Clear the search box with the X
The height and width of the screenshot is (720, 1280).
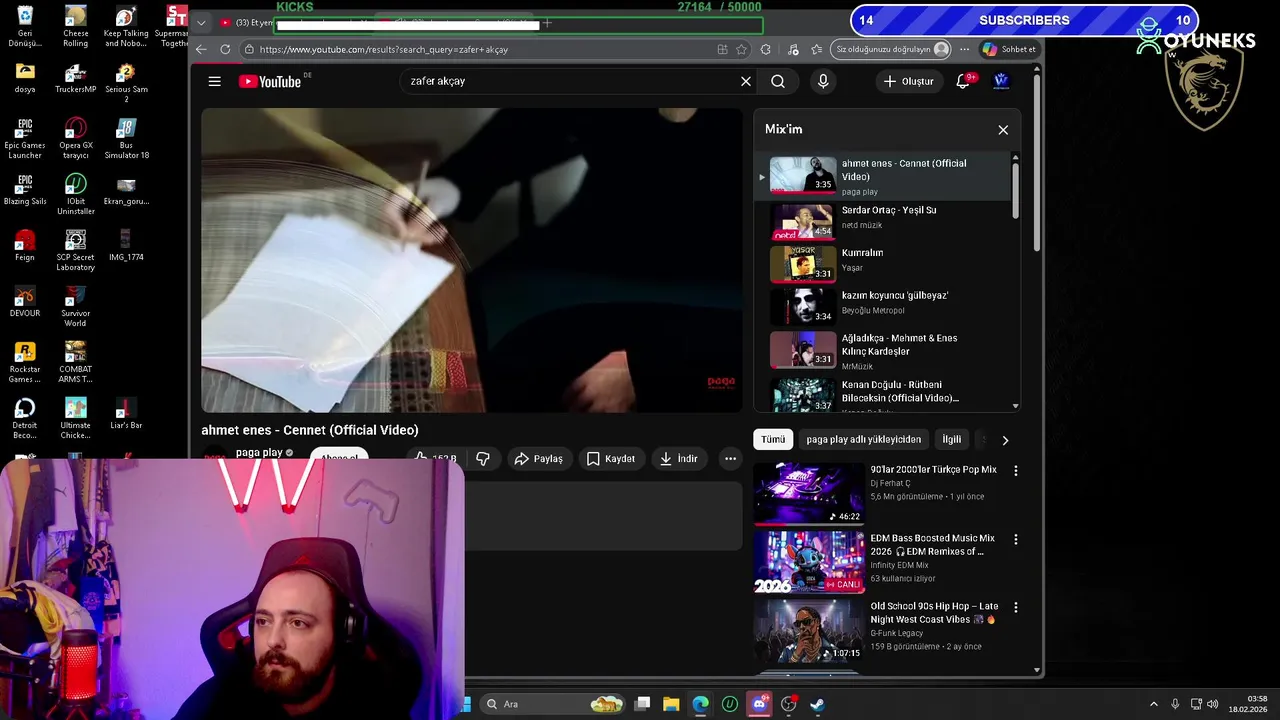(x=745, y=81)
